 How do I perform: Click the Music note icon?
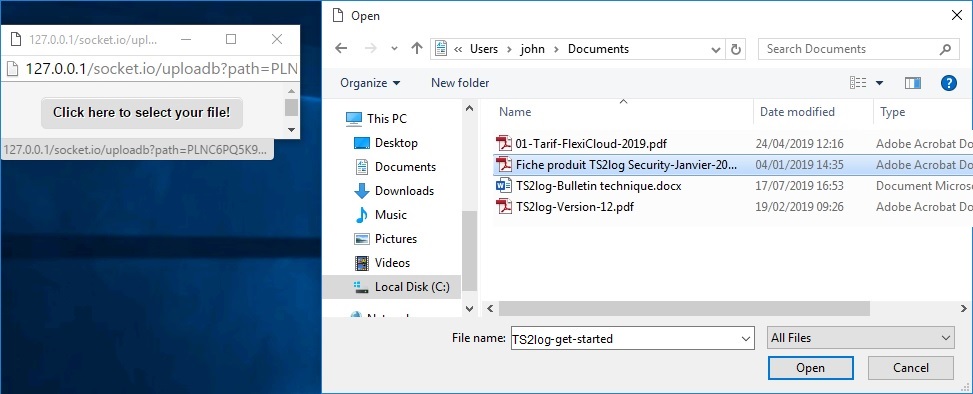tap(362, 215)
